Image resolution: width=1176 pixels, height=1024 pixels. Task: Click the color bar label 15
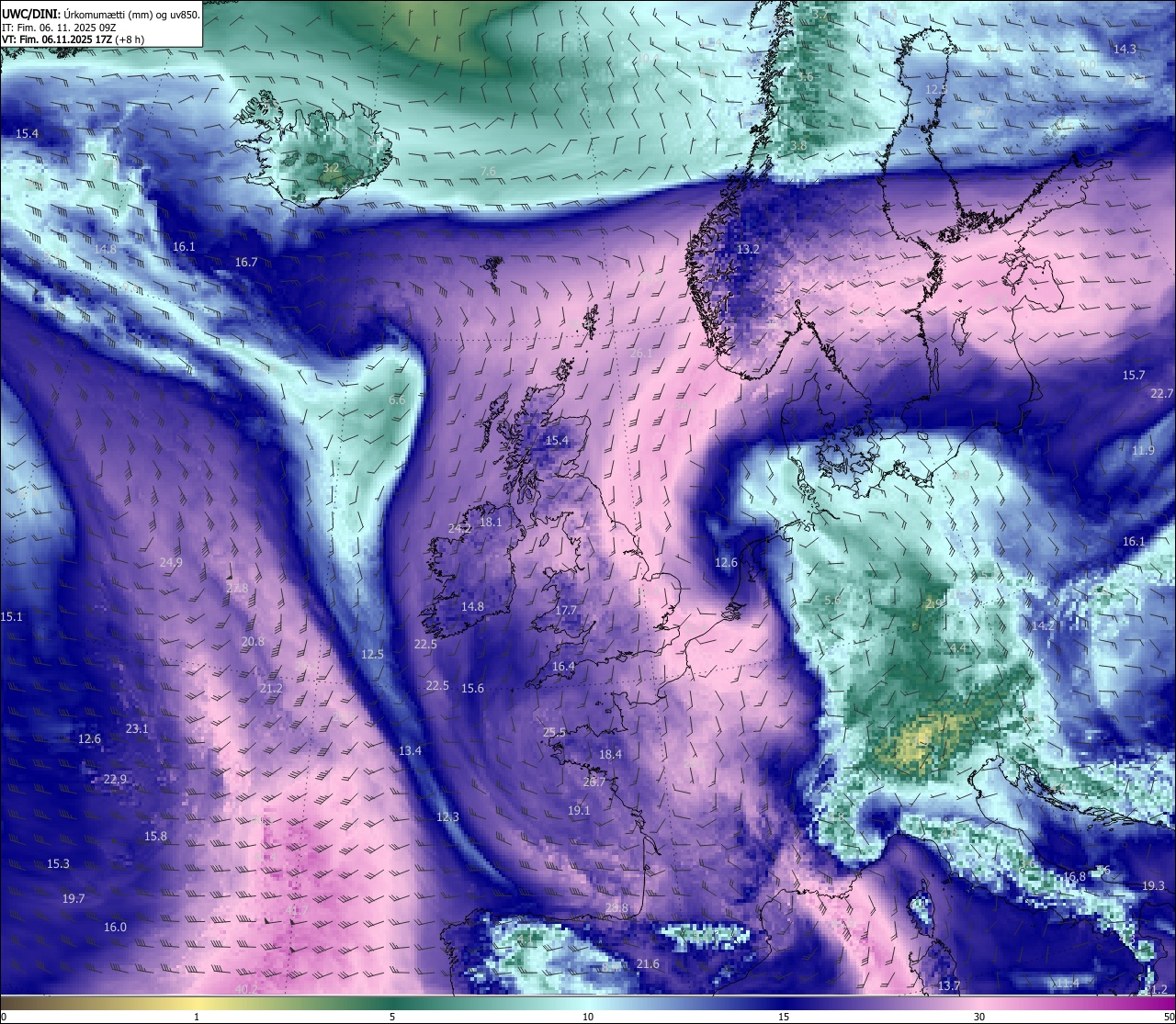point(784,1017)
